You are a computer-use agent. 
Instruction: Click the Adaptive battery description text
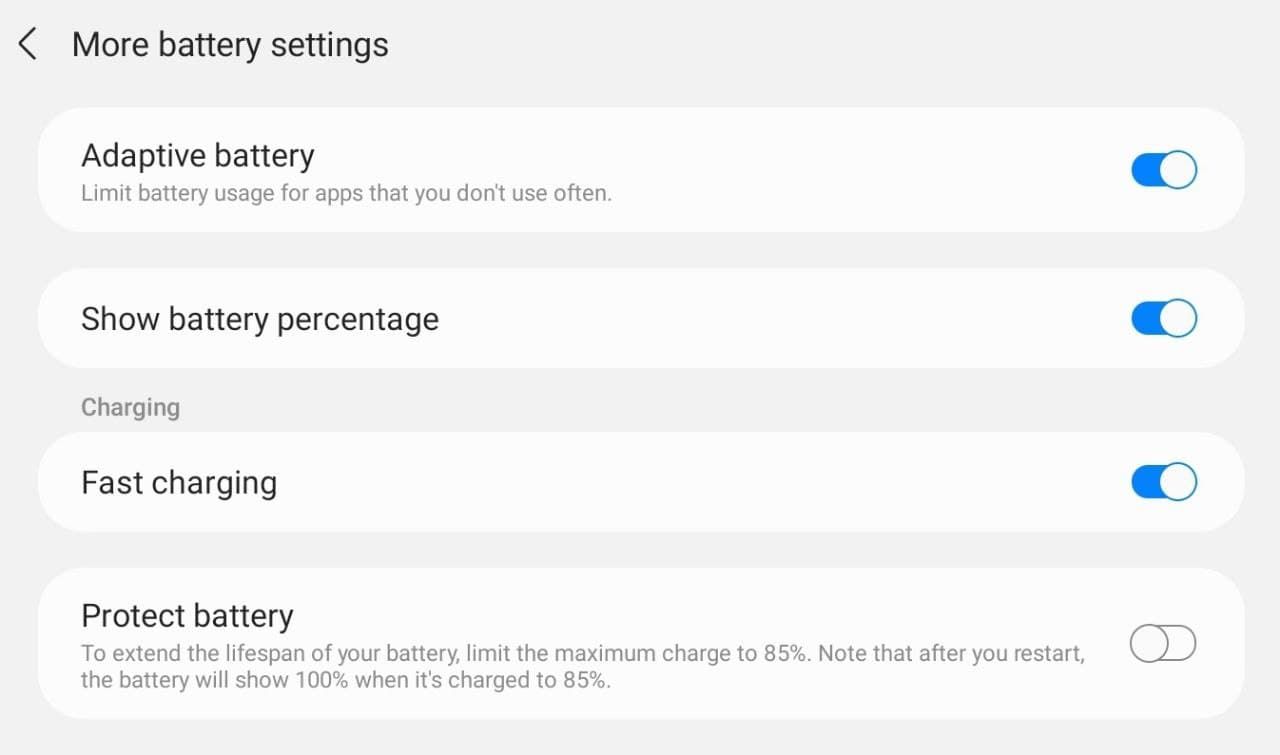click(346, 192)
